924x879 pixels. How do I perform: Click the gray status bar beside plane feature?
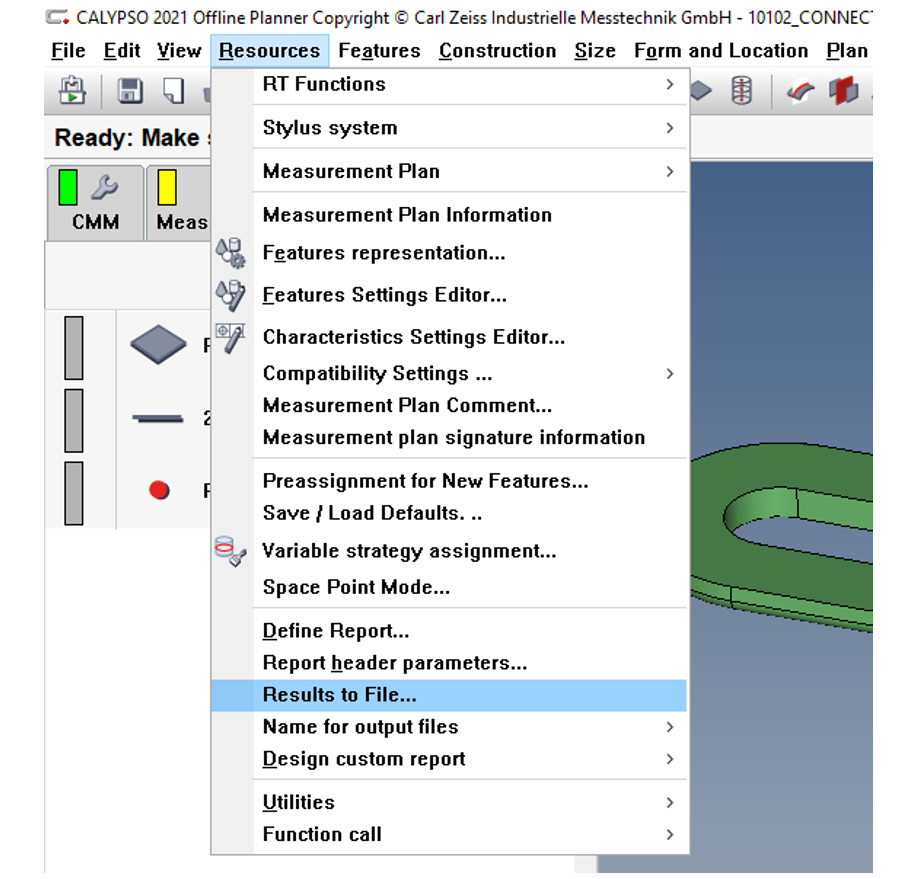coord(74,348)
